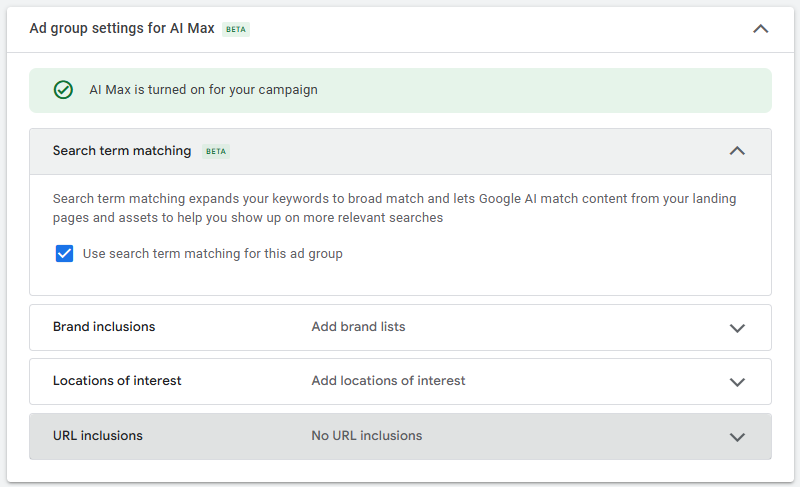Image resolution: width=800 pixels, height=487 pixels.
Task: Click the BETA badge beside AI Max heading
Action: (236, 30)
